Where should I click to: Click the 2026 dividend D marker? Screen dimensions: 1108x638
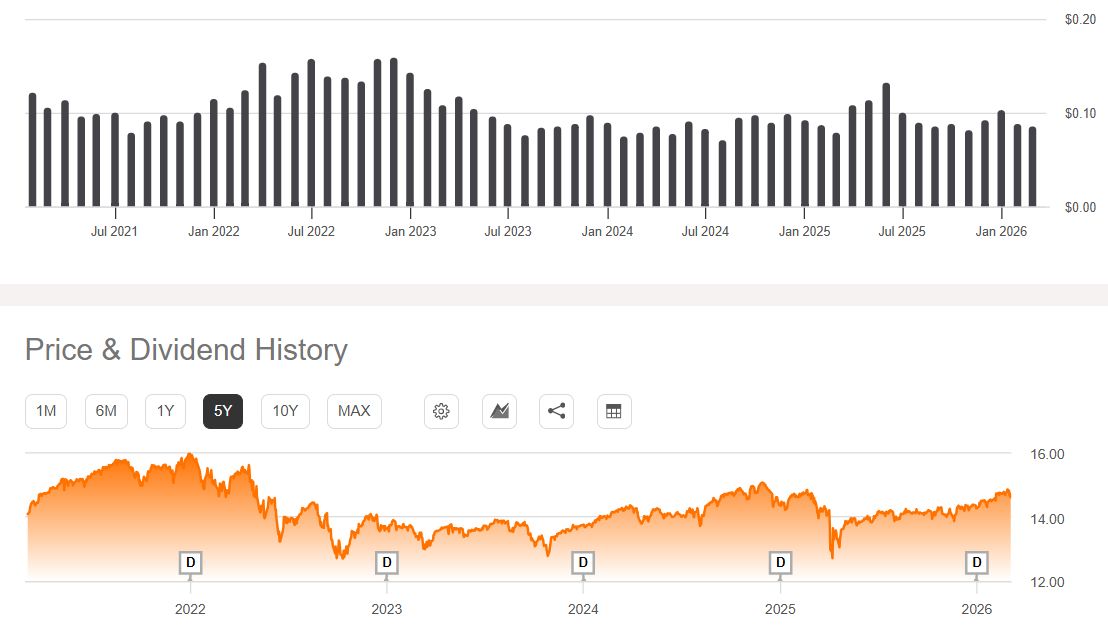[x=977, y=563]
